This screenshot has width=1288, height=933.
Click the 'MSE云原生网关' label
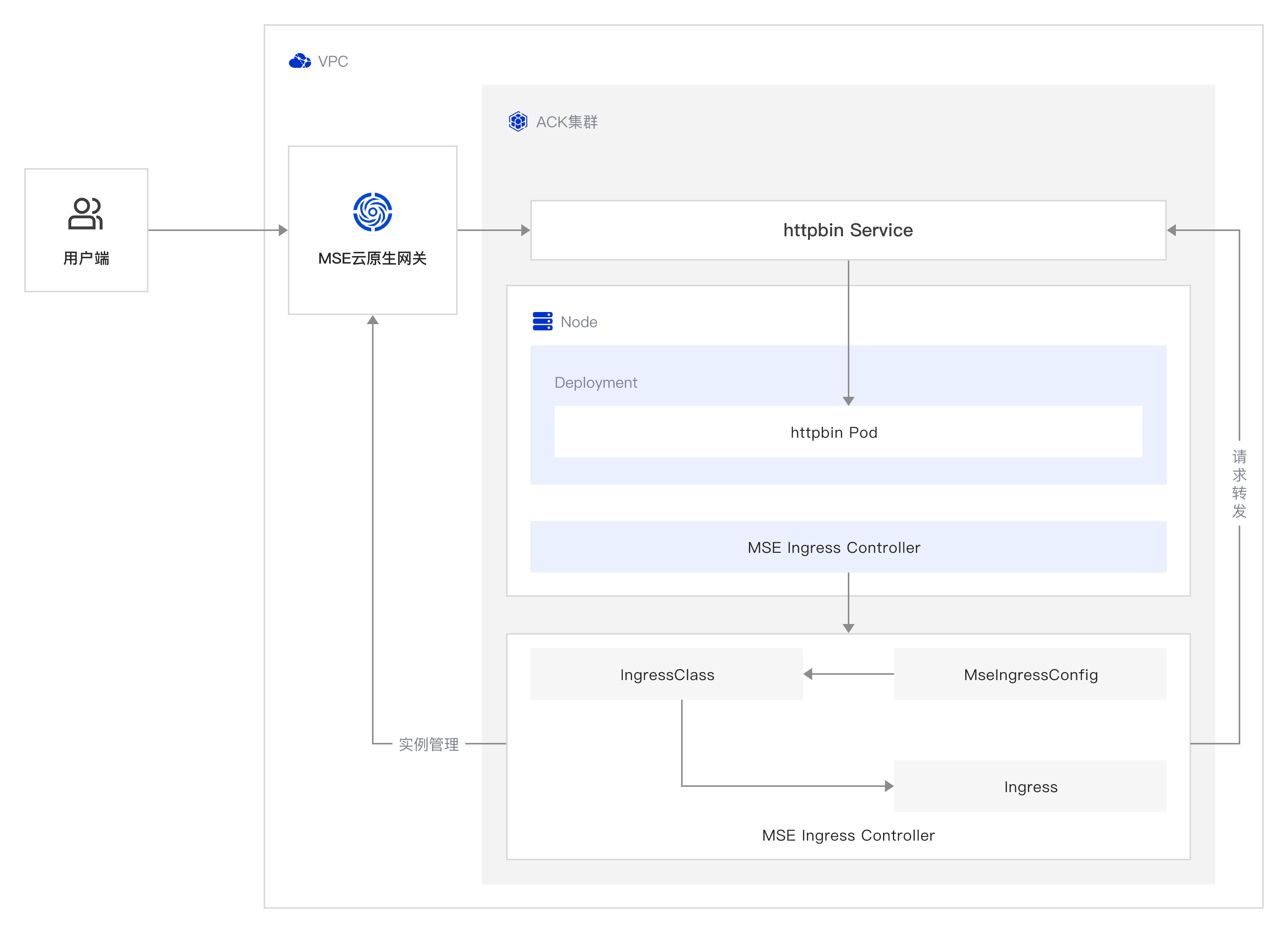pyautogui.click(x=372, y=258)
